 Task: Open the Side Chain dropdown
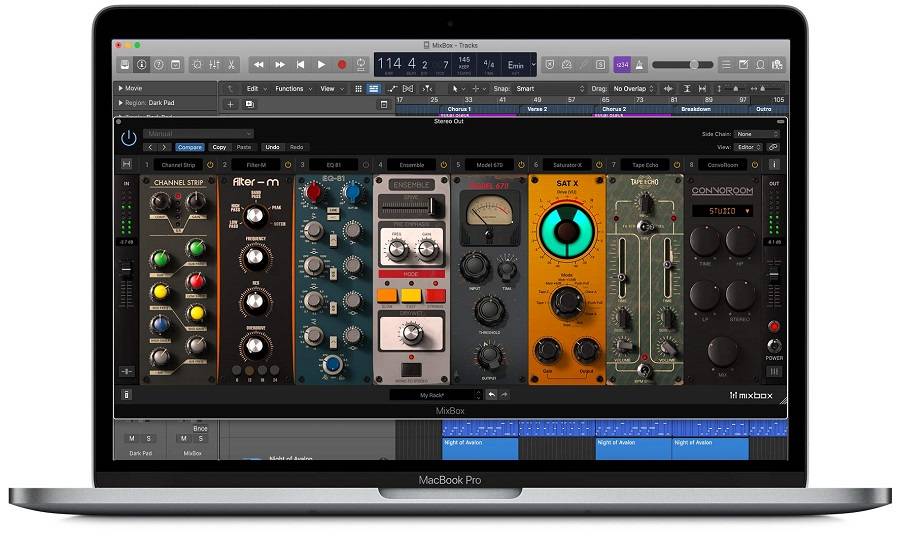tap(756, 134)
